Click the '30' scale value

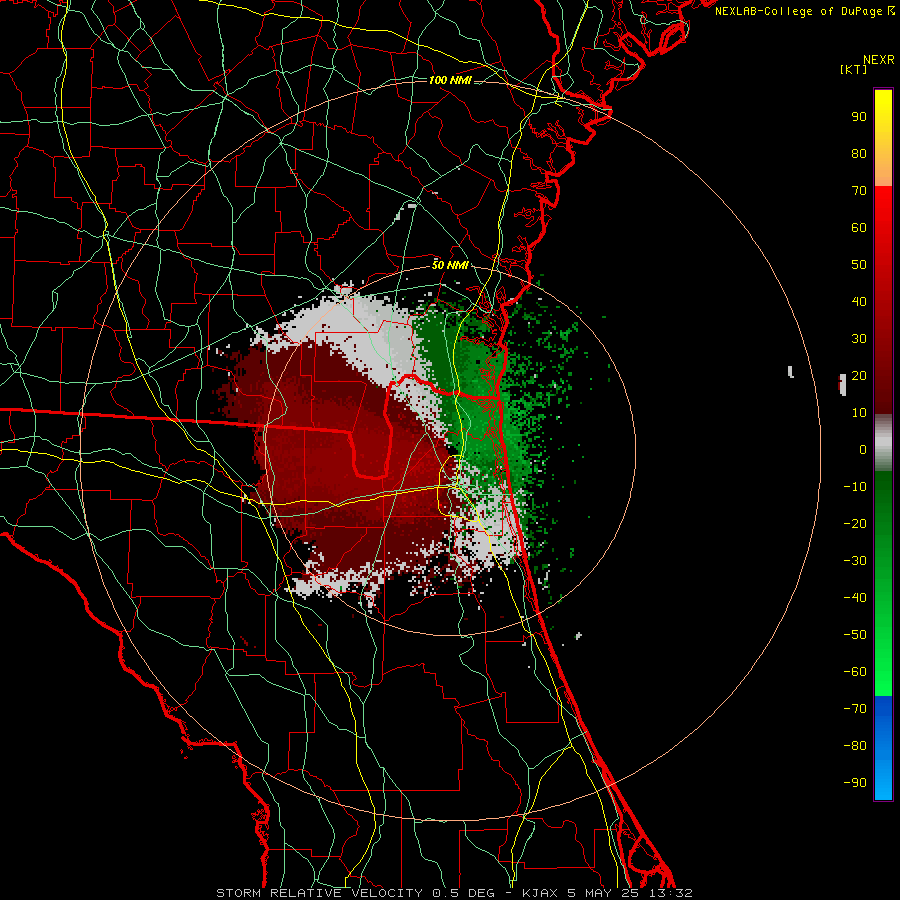(859, 339)
